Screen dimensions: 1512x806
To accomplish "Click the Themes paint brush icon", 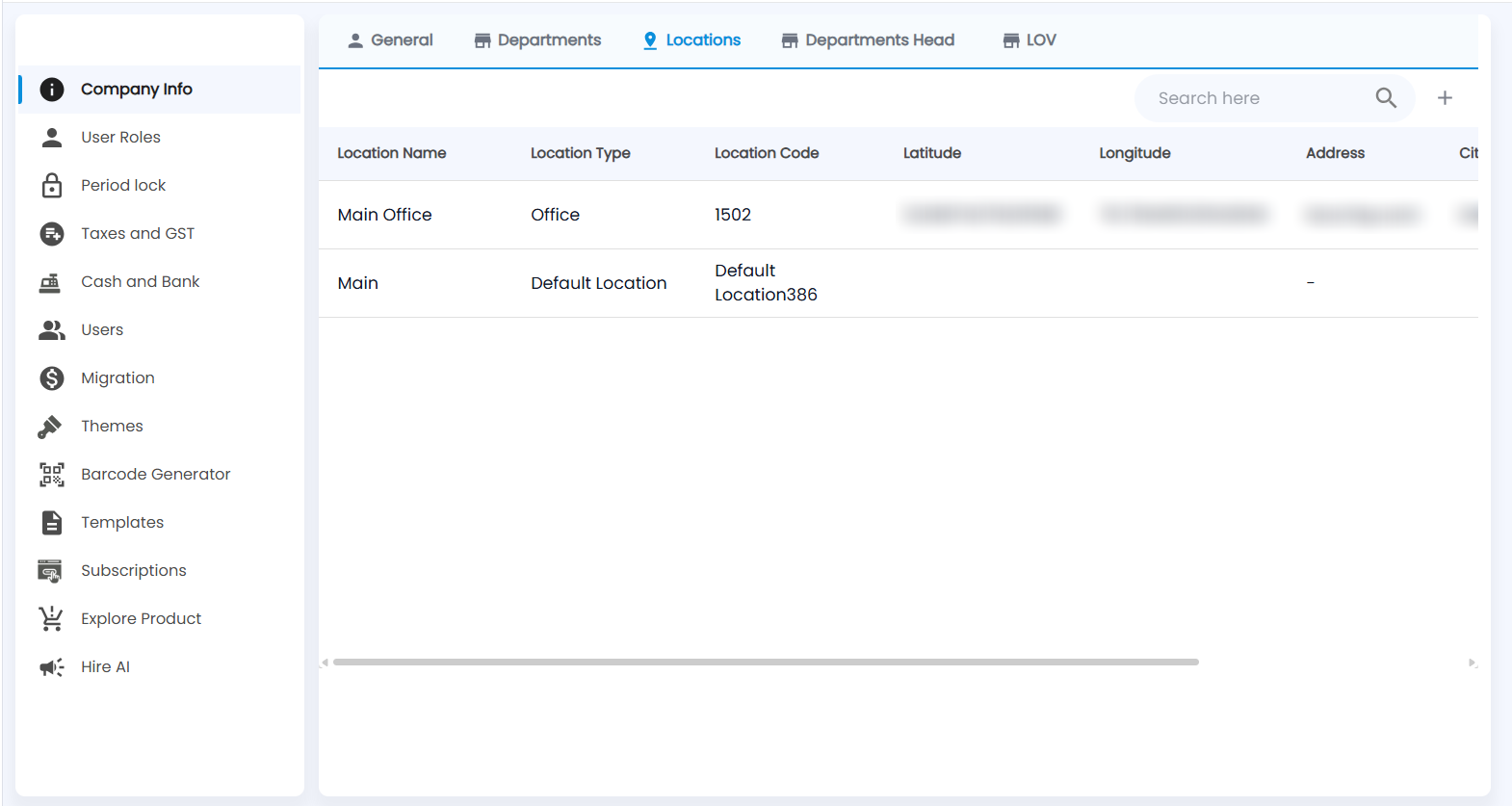I will (x=50, y=427).
